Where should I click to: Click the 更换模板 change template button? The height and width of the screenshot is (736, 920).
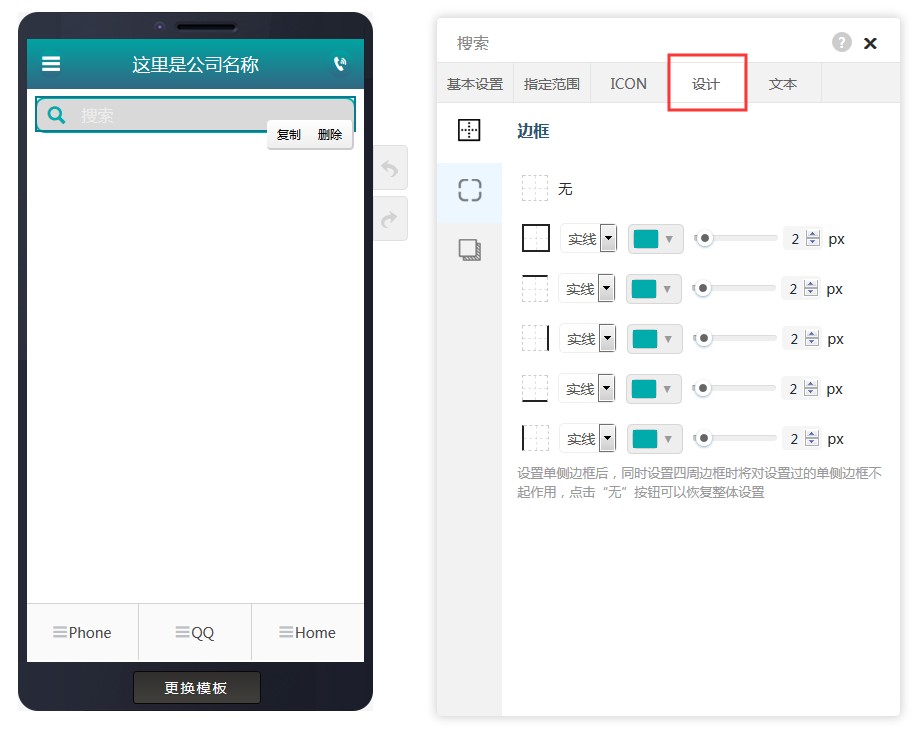(197, 687)
